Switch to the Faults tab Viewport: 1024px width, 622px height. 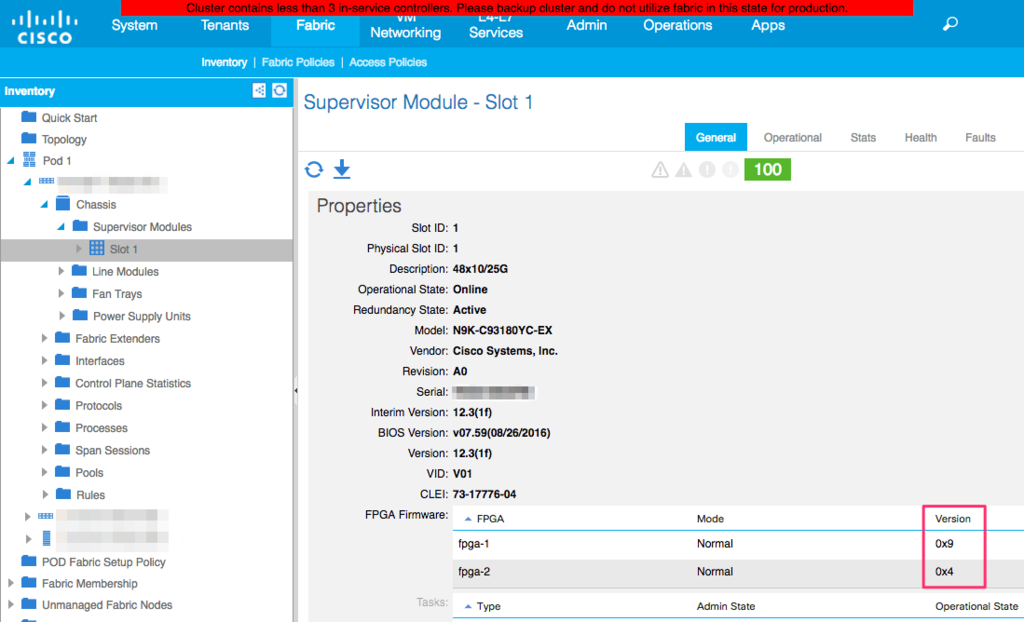[980, 137]
